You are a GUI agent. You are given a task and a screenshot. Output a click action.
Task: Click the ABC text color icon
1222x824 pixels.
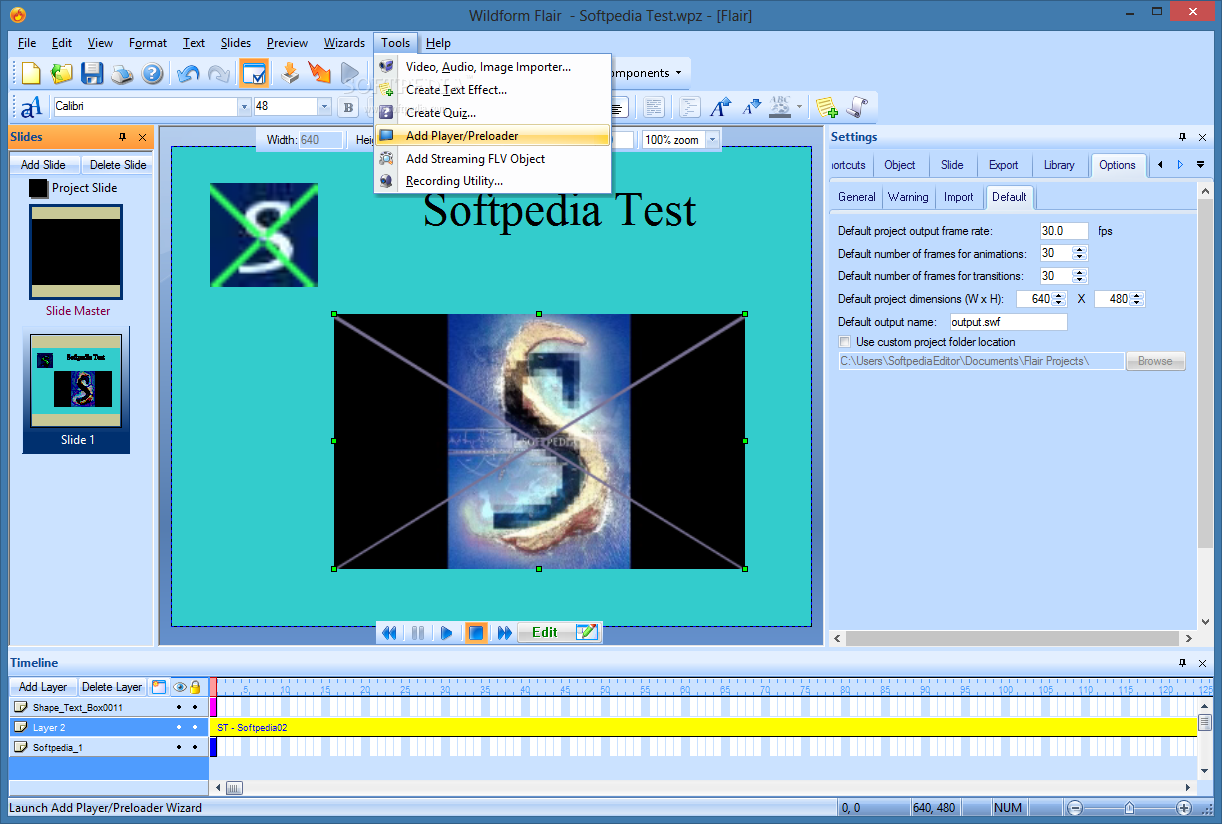click(780, 106)
